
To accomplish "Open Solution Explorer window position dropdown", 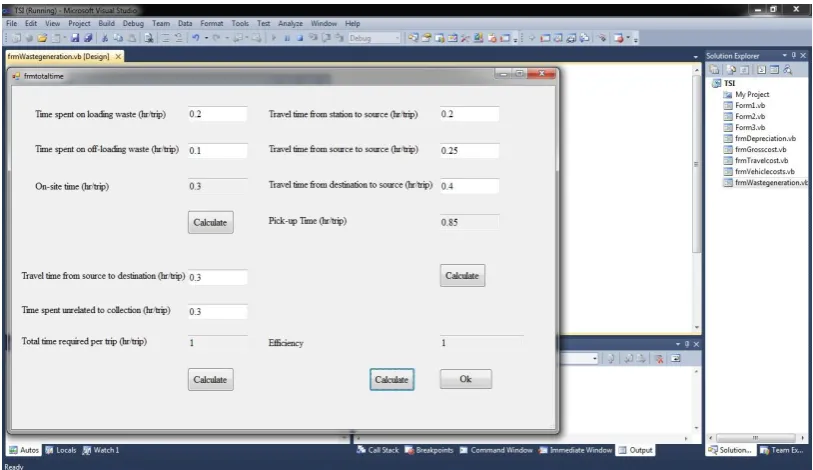I will 784,55.
